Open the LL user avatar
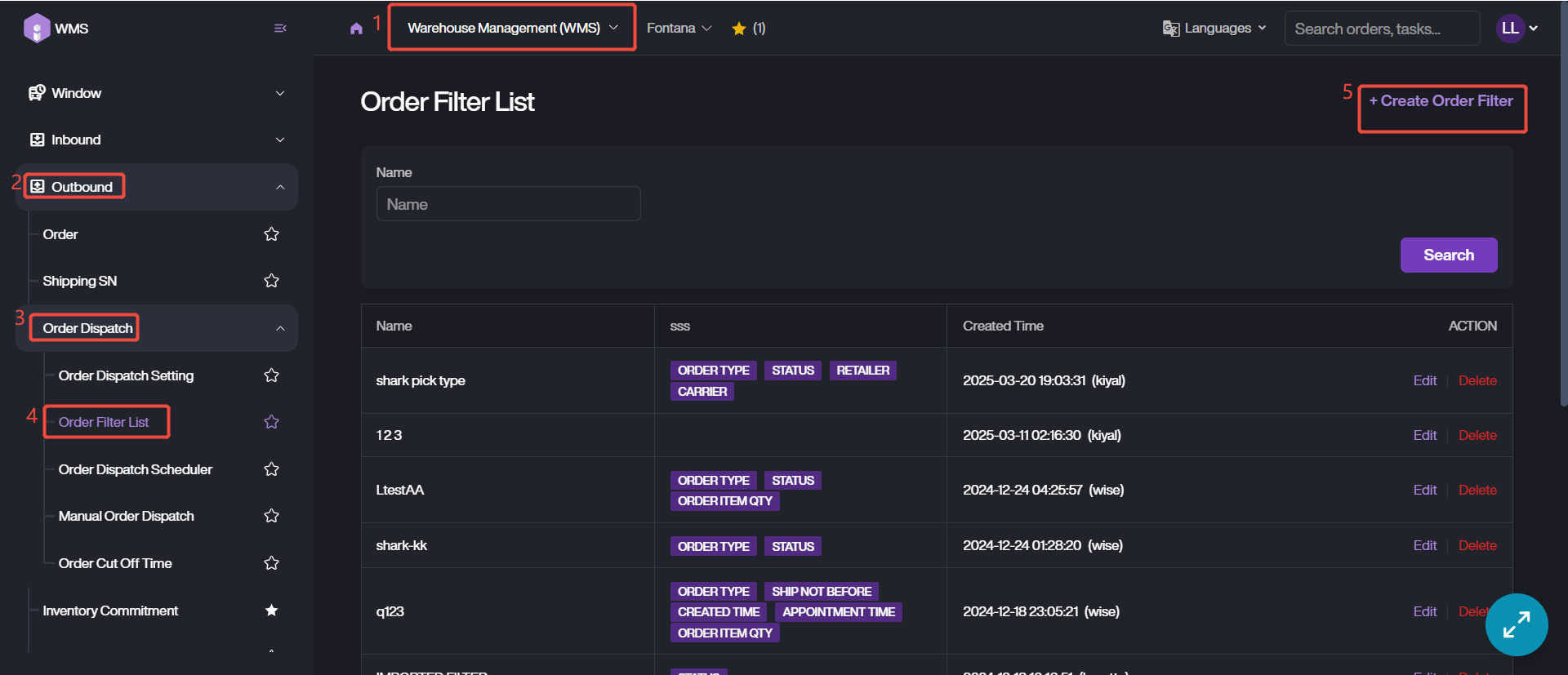Viewport: 1568px width, 675px height. click(x=1510, y=28)
